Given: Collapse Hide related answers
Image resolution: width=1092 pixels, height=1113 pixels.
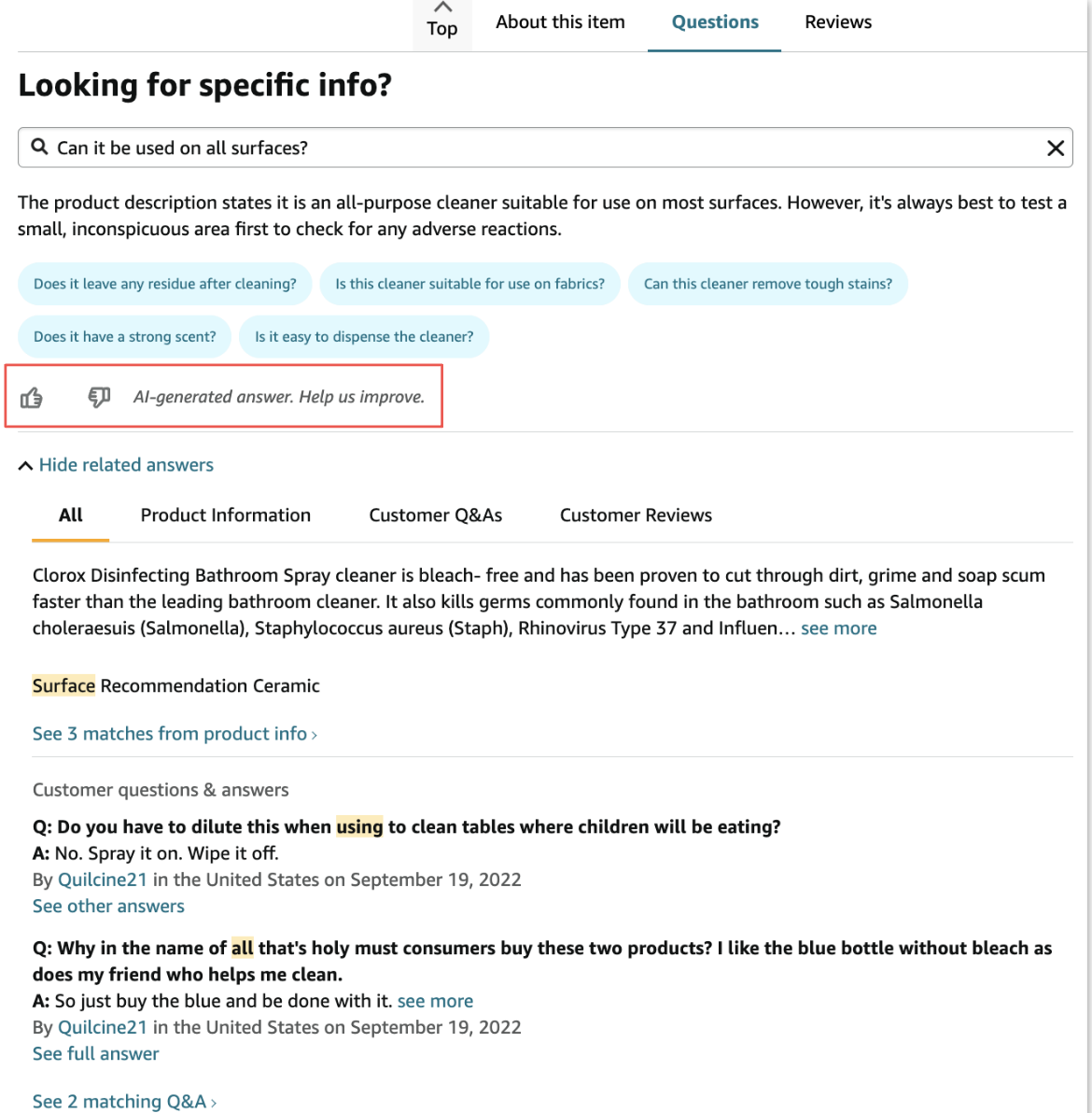Looking at the screenshot, I should click(116, 465).
